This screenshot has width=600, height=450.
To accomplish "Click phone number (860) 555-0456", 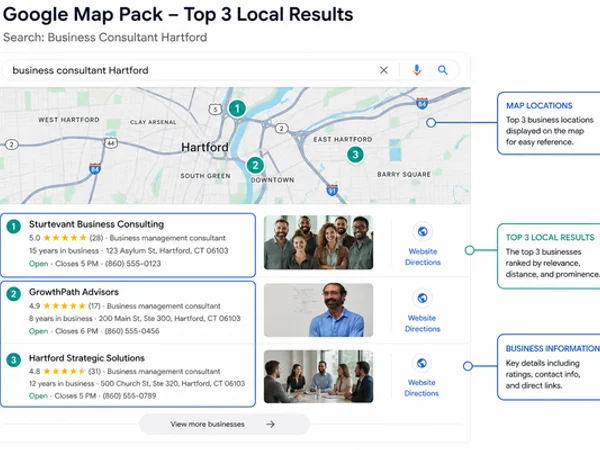I will click(132, 331).
